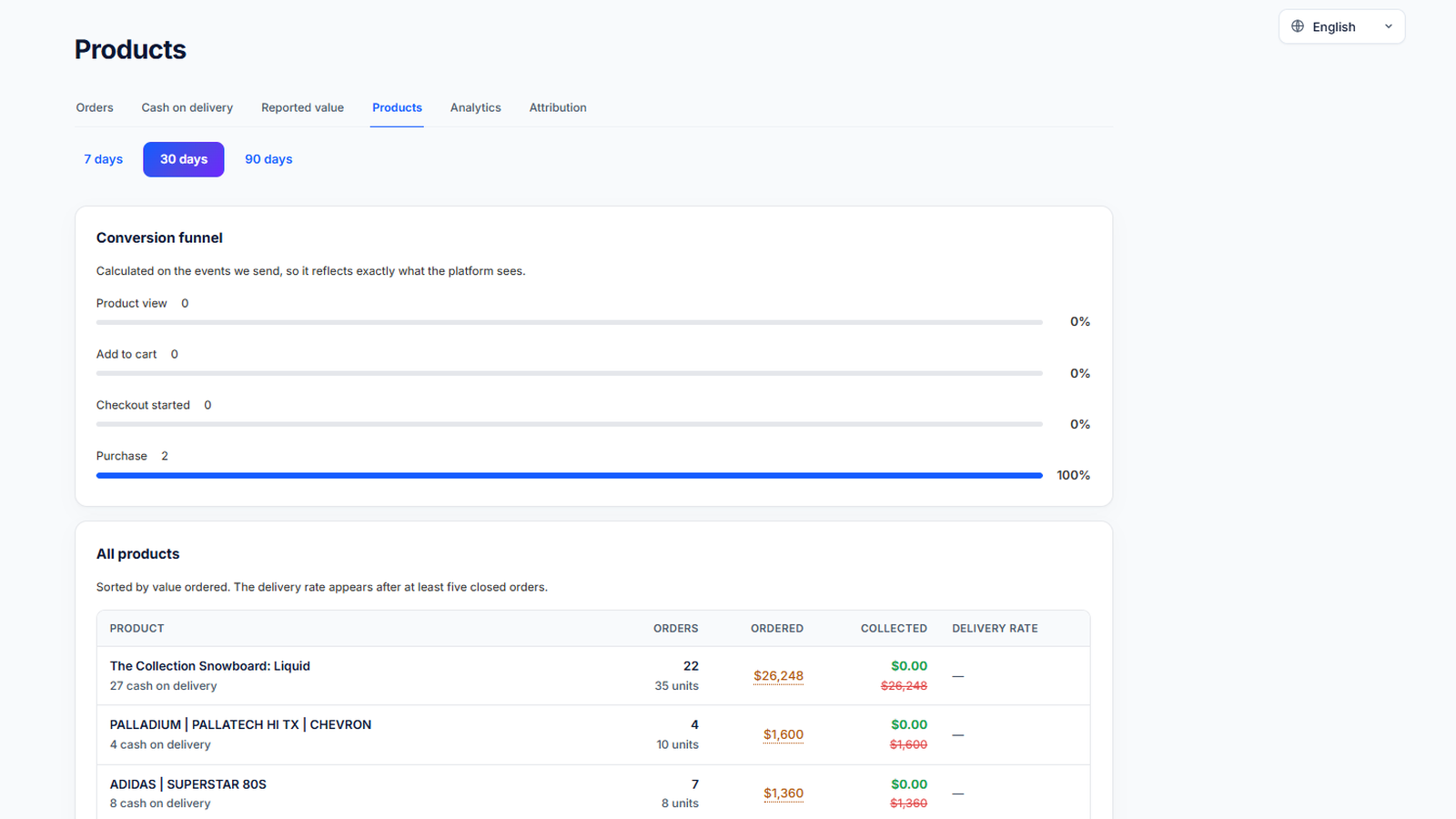Screen dimensions: 1456x819
Task: Switch to the Attribution tab
Action: coord(558,107)
